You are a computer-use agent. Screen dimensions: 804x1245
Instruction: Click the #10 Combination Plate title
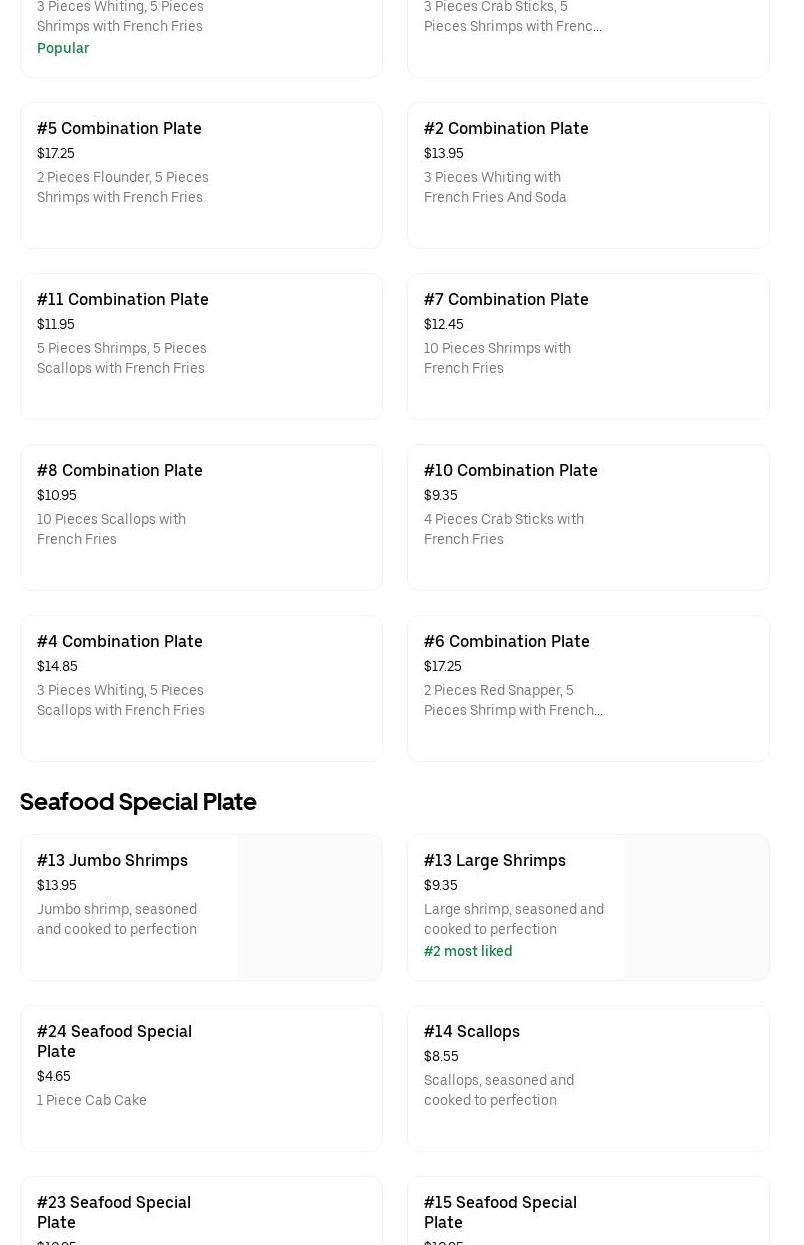tap(510, 470)
